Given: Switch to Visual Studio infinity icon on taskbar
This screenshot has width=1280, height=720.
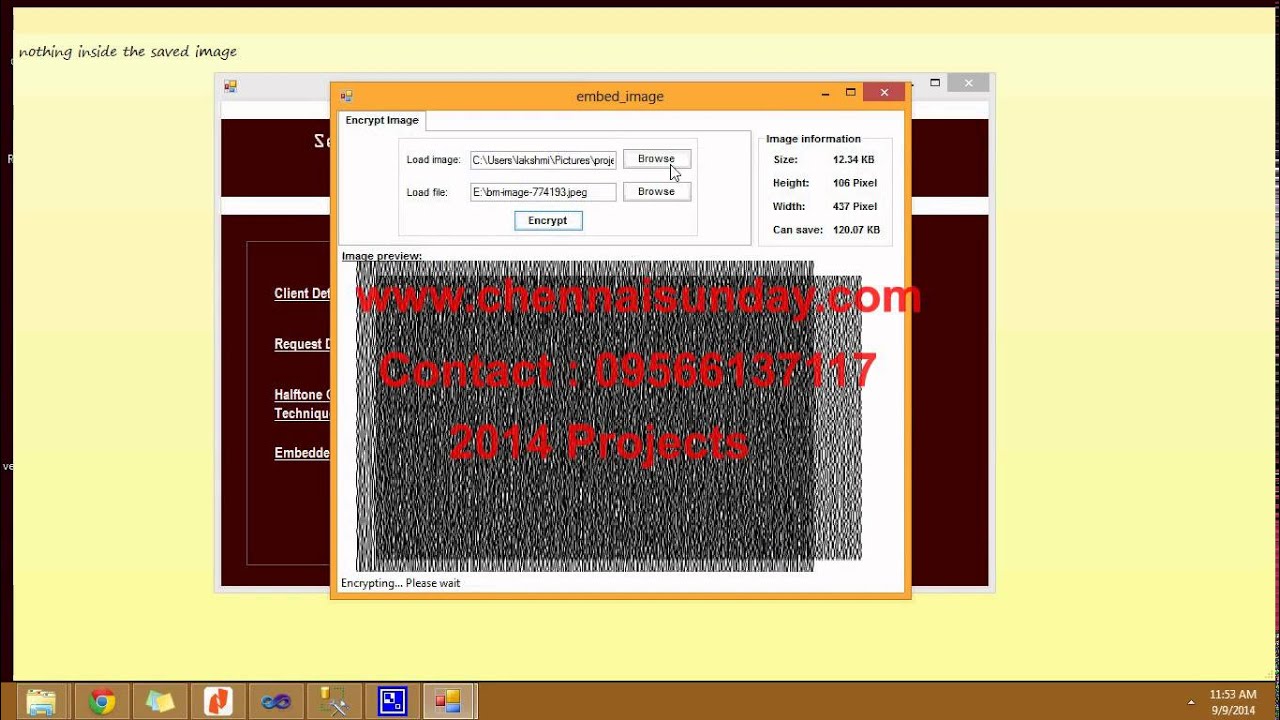Looking at the screenshot, I should coord(276,702).
